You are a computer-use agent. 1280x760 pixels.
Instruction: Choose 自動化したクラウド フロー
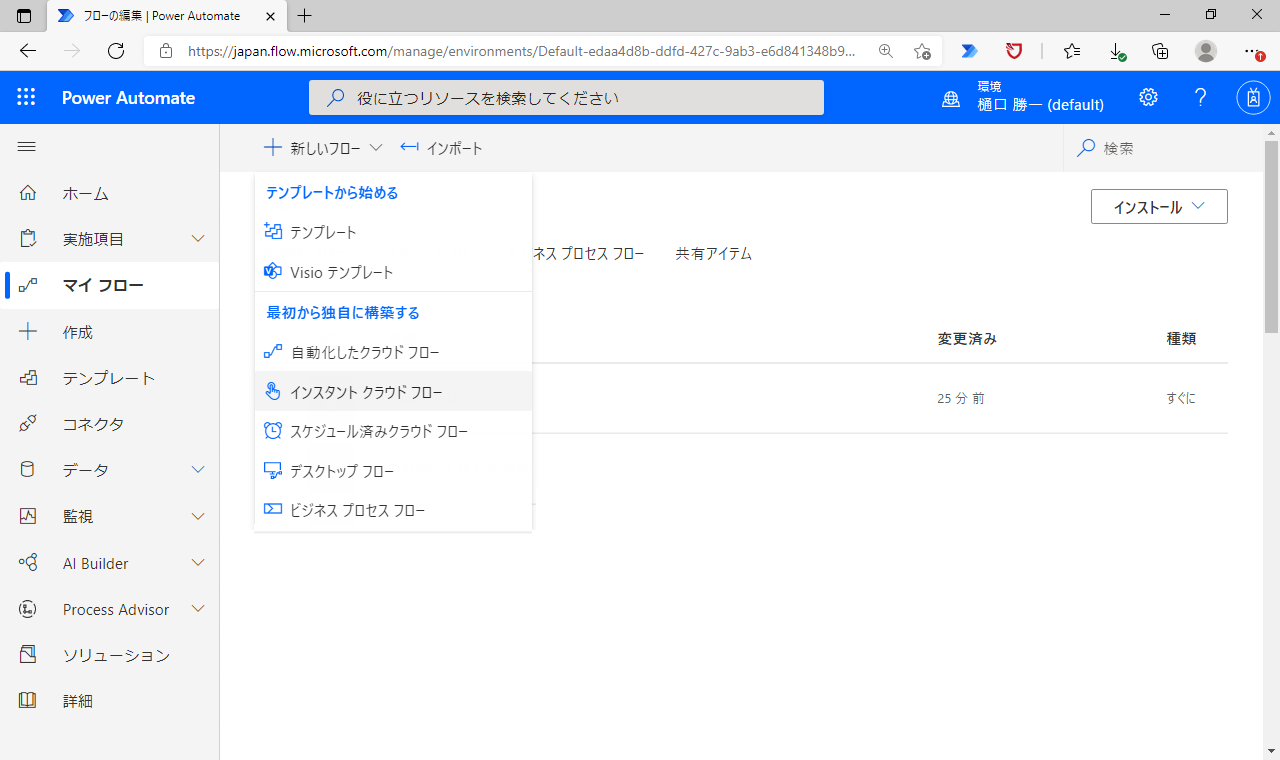(x=393, y=352)
